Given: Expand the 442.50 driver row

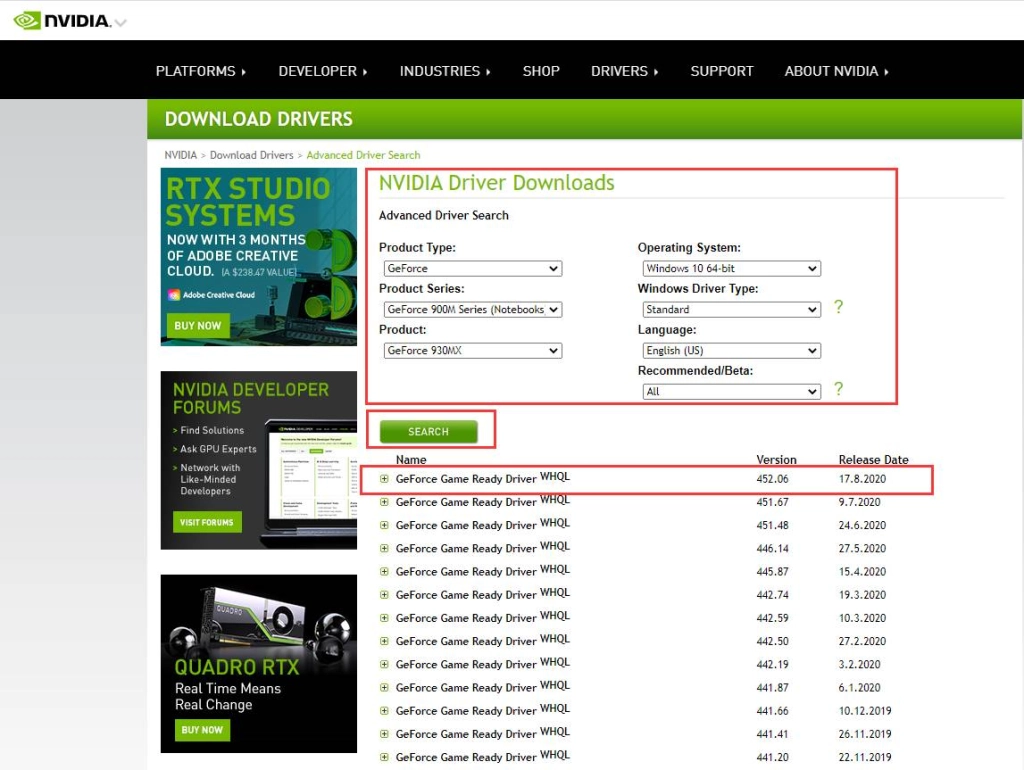Looking at the screenshot, I should click(x=384, y=641).
